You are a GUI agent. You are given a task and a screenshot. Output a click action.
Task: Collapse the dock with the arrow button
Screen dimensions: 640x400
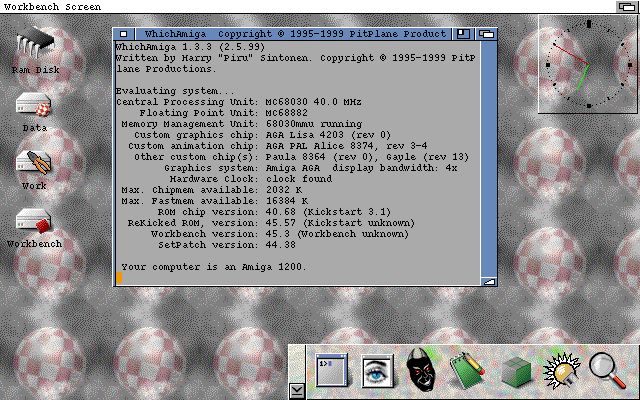297,391
